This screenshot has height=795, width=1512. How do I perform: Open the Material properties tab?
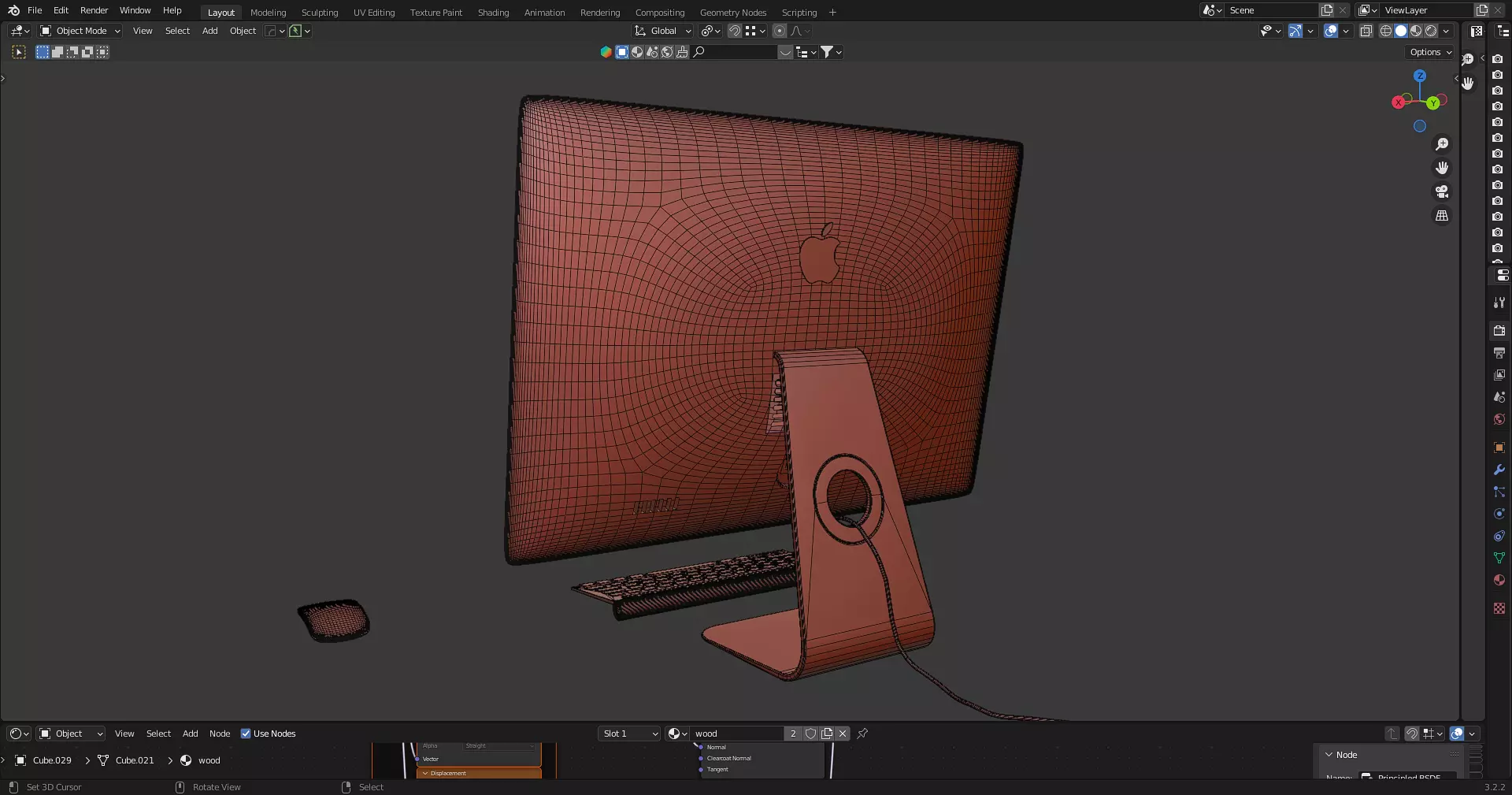click(1499, 580)
